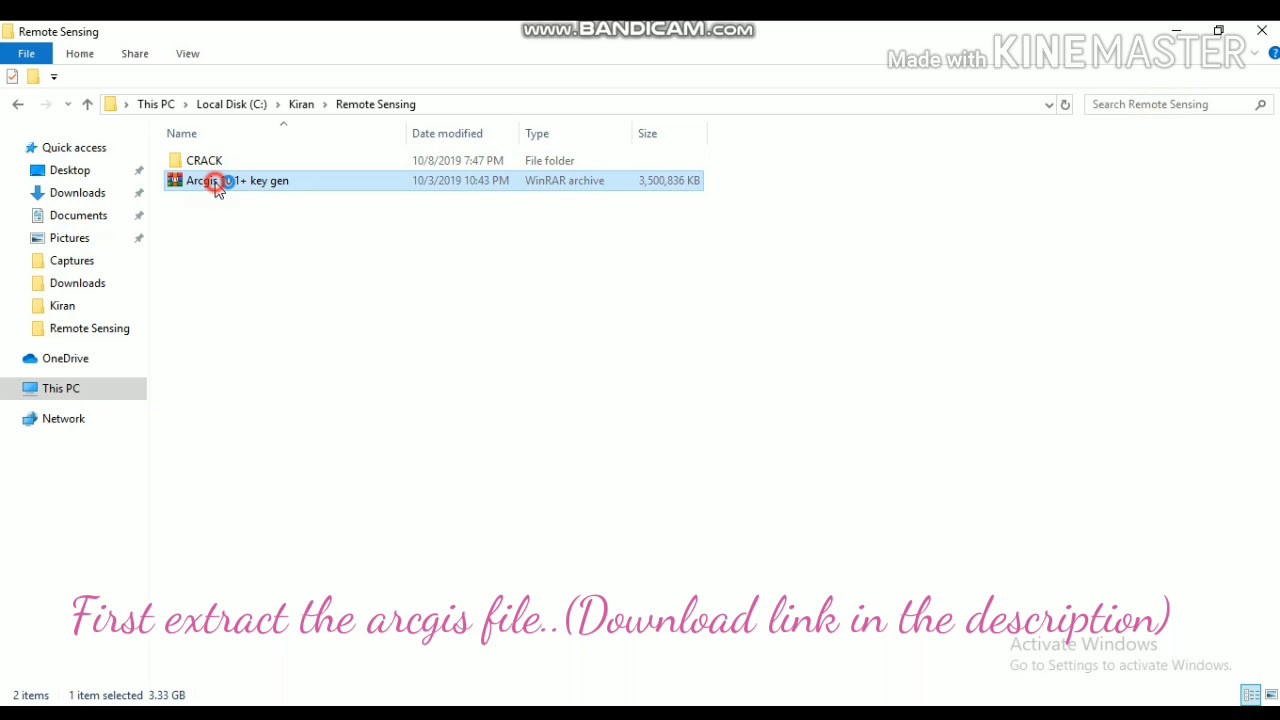Open the Customize Quick Access Toolbar dropdown
1280x720 pixels.
[54, 76]
